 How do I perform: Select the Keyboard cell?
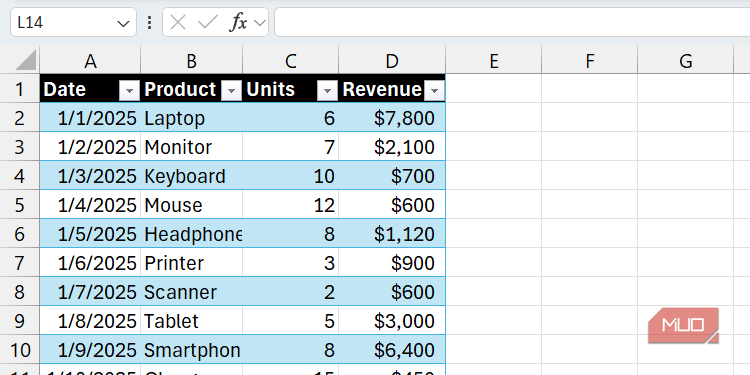(x=191, y=176)
